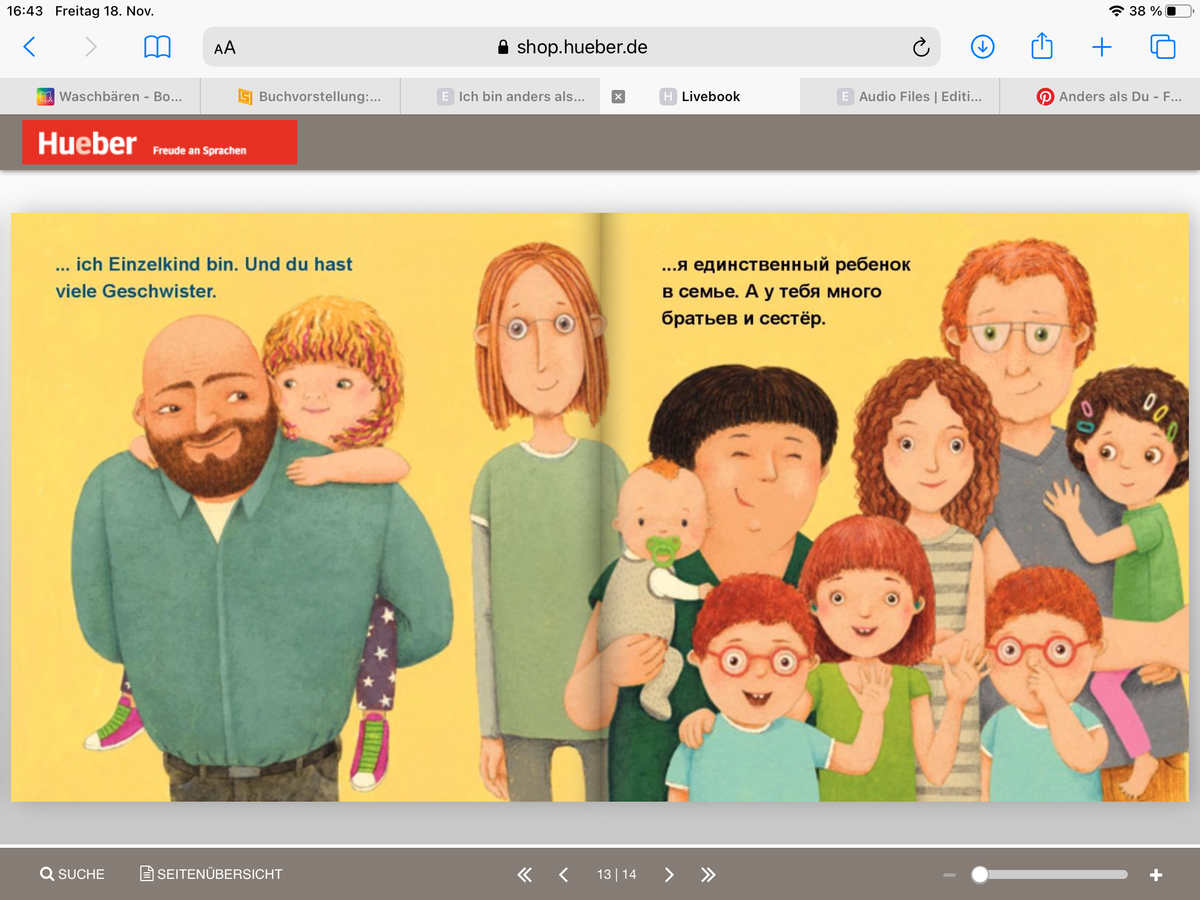The height and width of the screenshot is (900, 1200).
Task: Add a new tab with plus icon
Action: (x=1101, y=47)
